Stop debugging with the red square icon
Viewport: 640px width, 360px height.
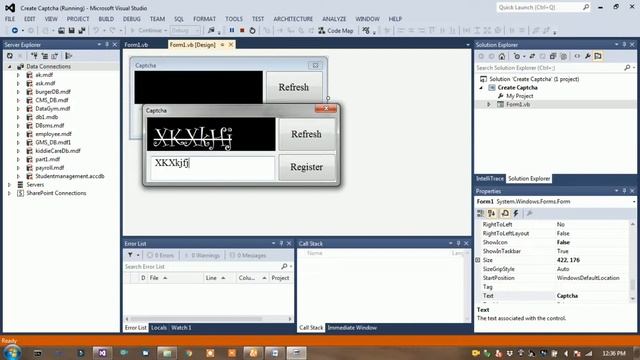(x=242, y=30)
